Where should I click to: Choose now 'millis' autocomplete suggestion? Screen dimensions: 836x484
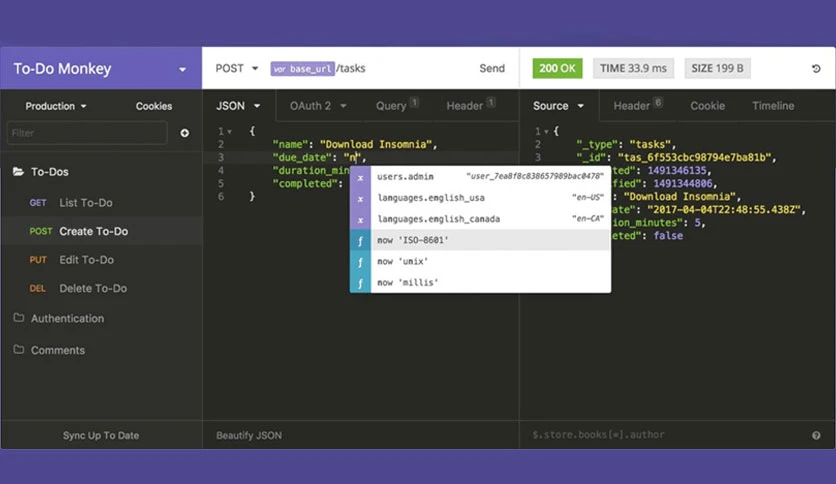[480, 283]
